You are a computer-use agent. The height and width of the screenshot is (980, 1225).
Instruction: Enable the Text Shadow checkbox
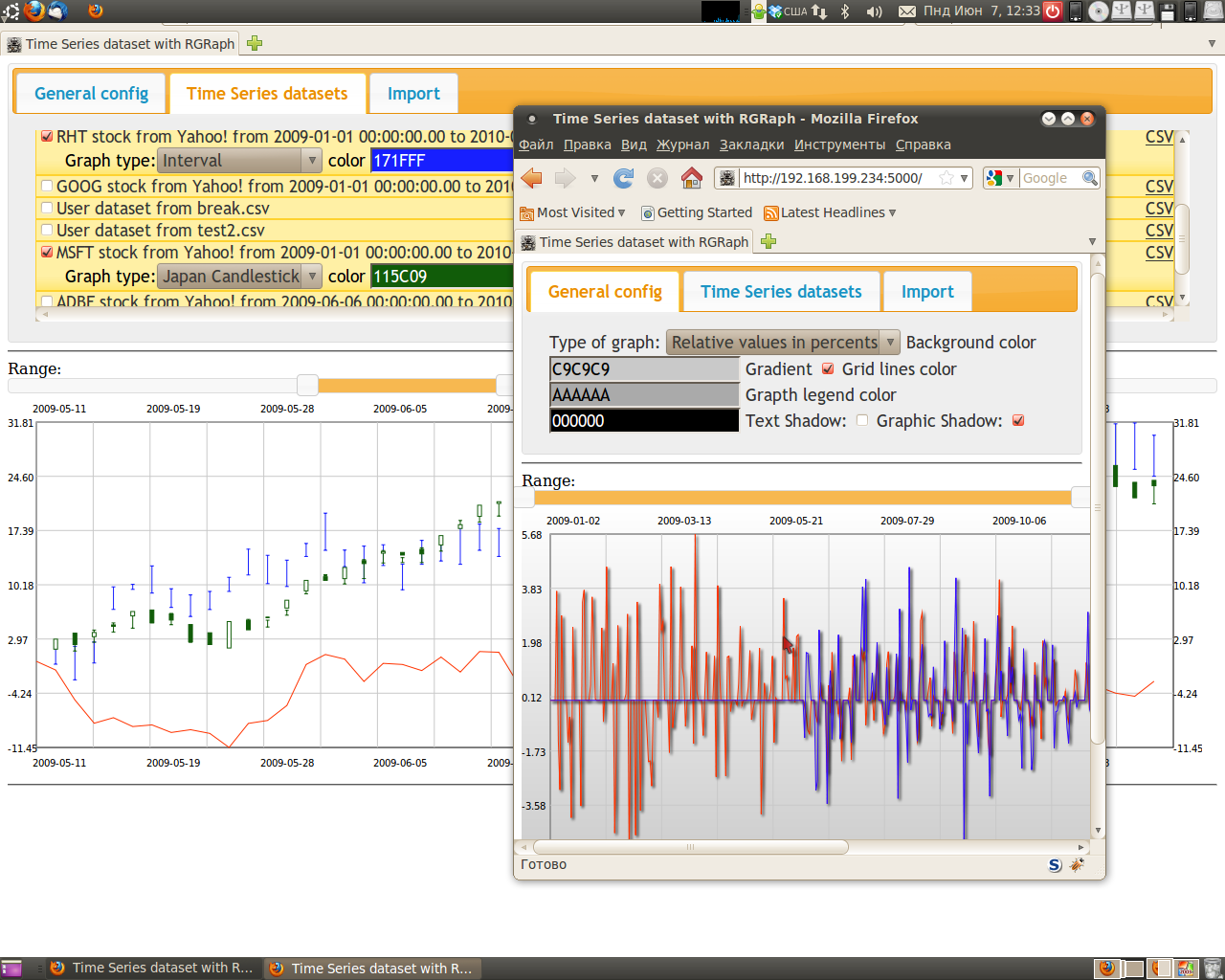pyautogui.click(x=862, y=421)
